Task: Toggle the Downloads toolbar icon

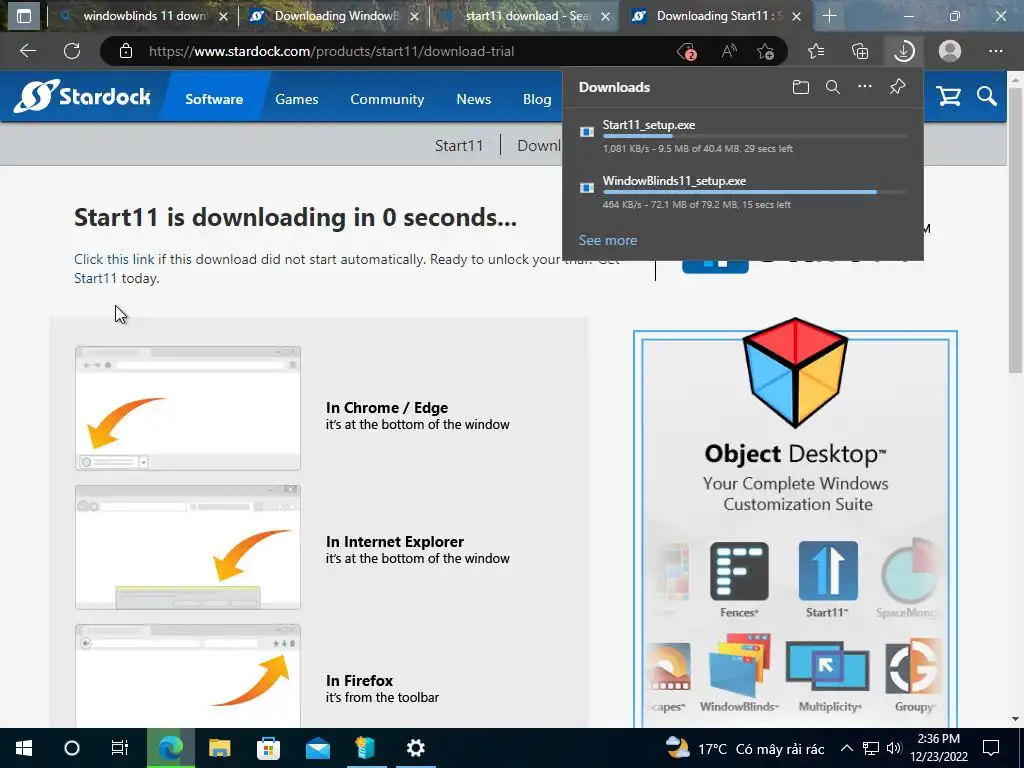Action: [904, 51]
